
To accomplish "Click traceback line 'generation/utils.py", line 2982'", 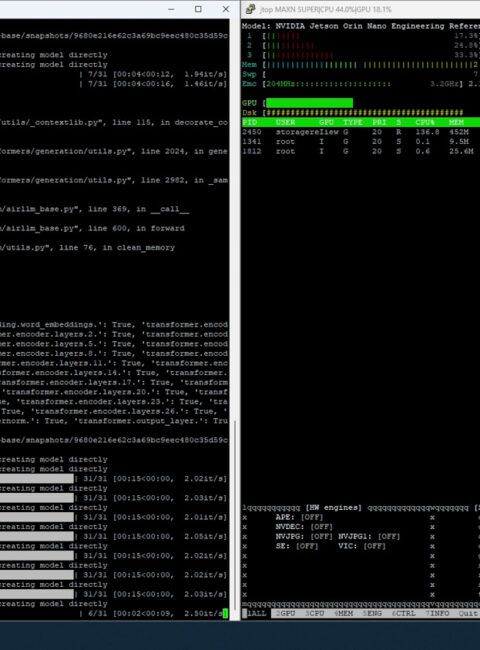I will click(114, 180).
